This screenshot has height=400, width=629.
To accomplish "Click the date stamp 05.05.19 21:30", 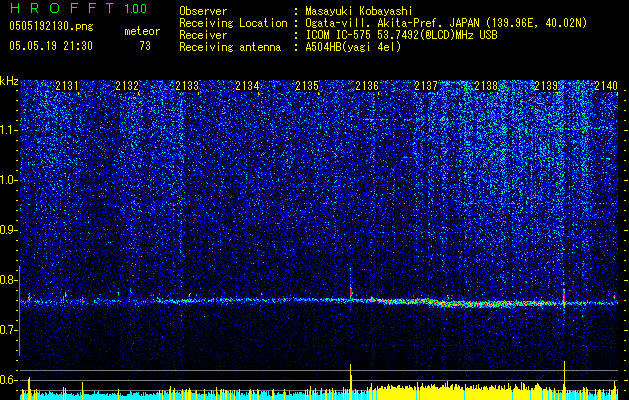I will tap(51, 46).
